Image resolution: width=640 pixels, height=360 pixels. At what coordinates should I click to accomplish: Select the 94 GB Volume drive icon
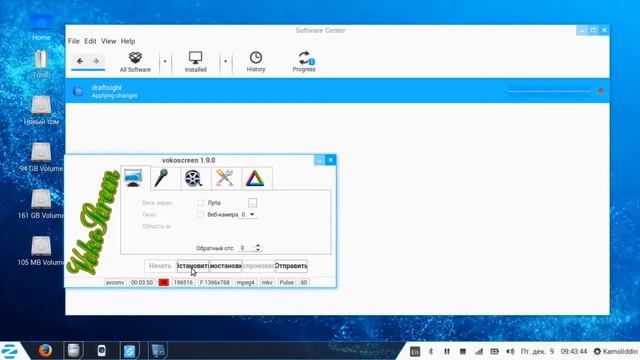click(x=41, y=157)
